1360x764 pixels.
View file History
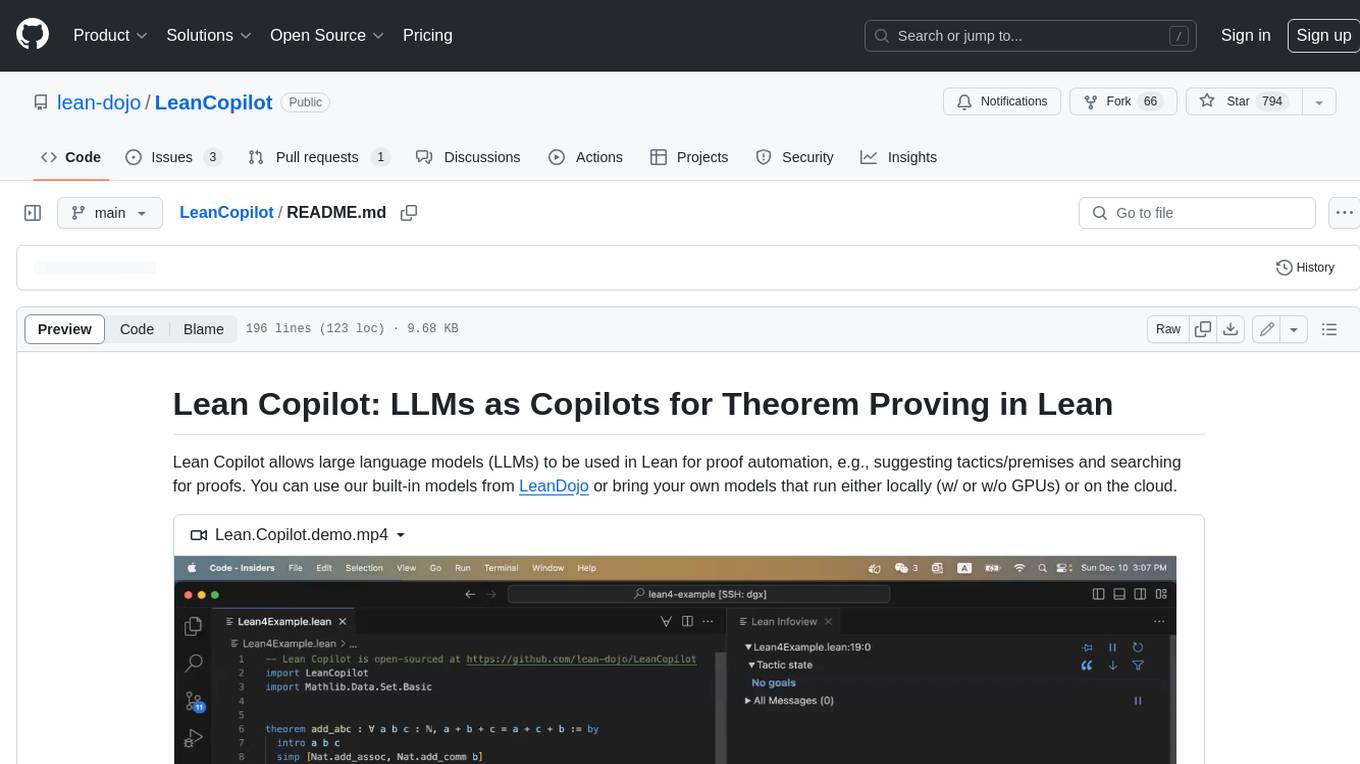tap(1305, 268)
